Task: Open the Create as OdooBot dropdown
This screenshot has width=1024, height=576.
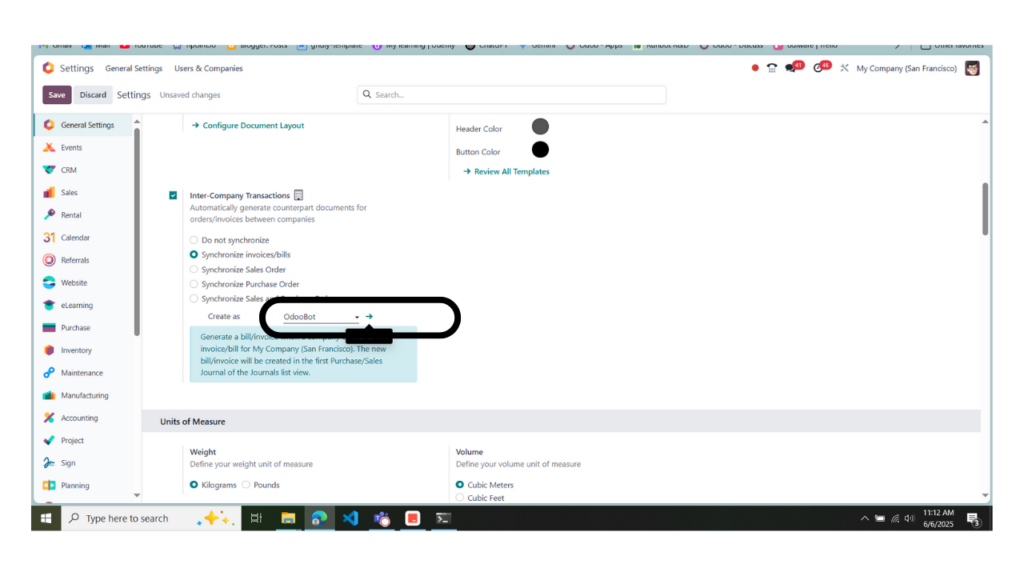Action: 321,317
